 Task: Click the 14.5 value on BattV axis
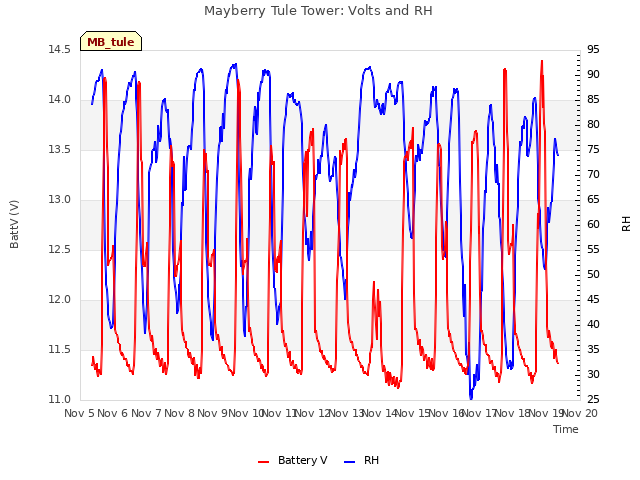[x=60, y=49]
